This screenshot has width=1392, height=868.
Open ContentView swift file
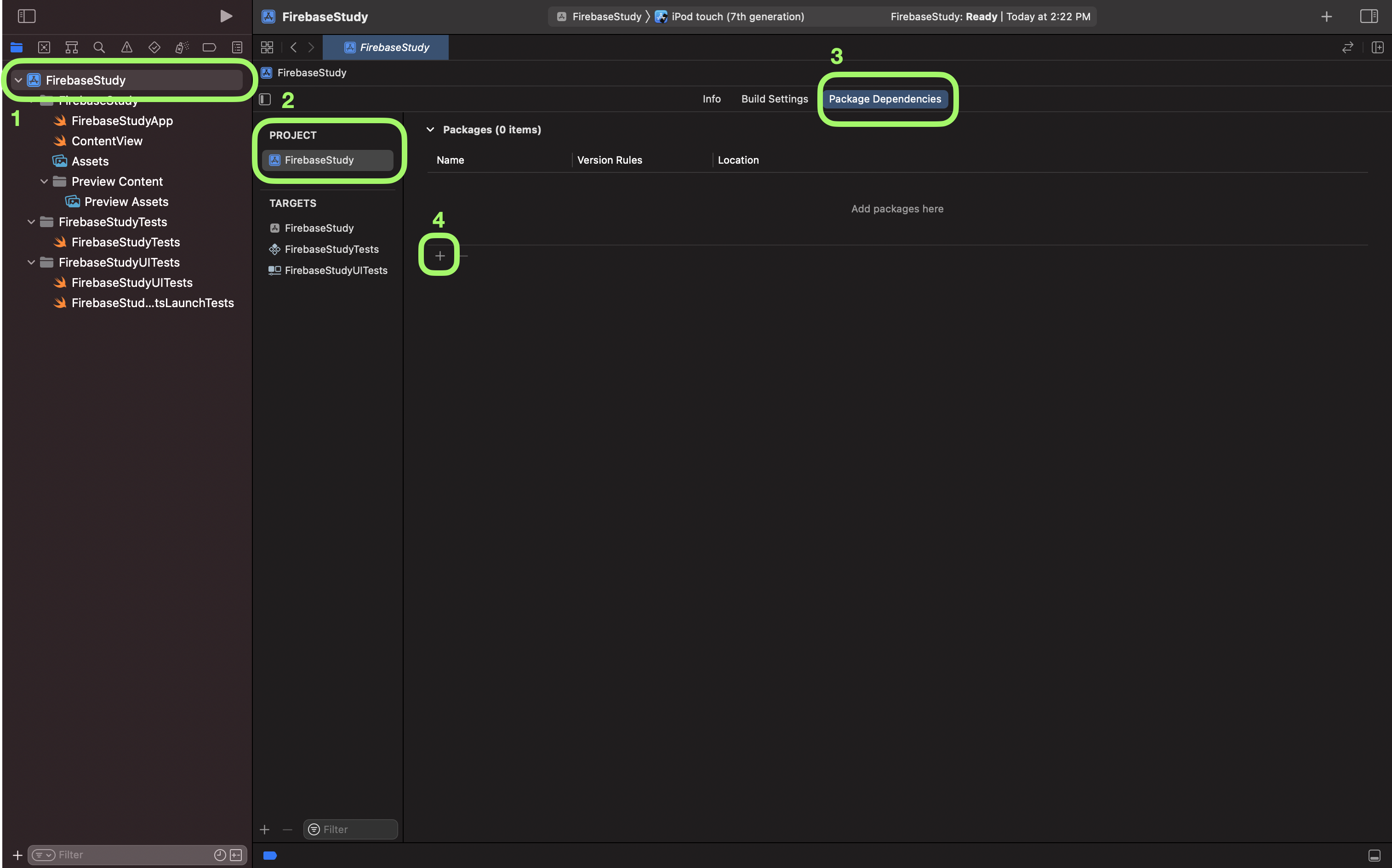(x=107, y=141)
